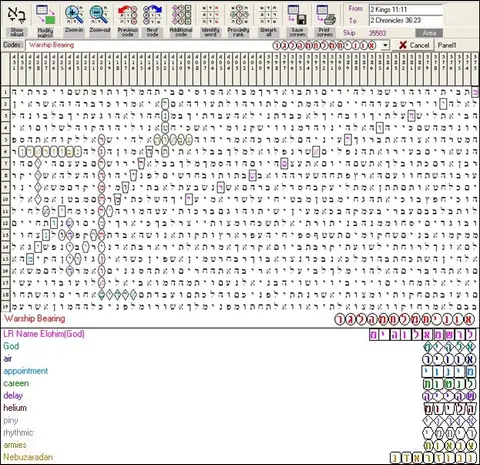
Task: Click the Hebrew letters beside Nebuzaradan entry
Action: [x=433, y=458]
